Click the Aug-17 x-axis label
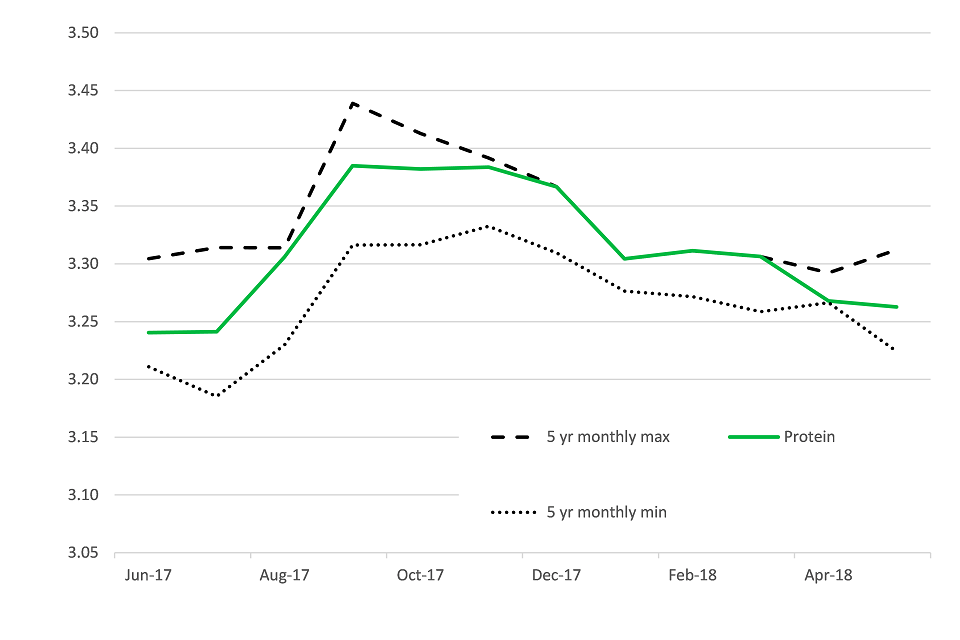This screenshot has width=960, height=640. click(x=284, y=575)
